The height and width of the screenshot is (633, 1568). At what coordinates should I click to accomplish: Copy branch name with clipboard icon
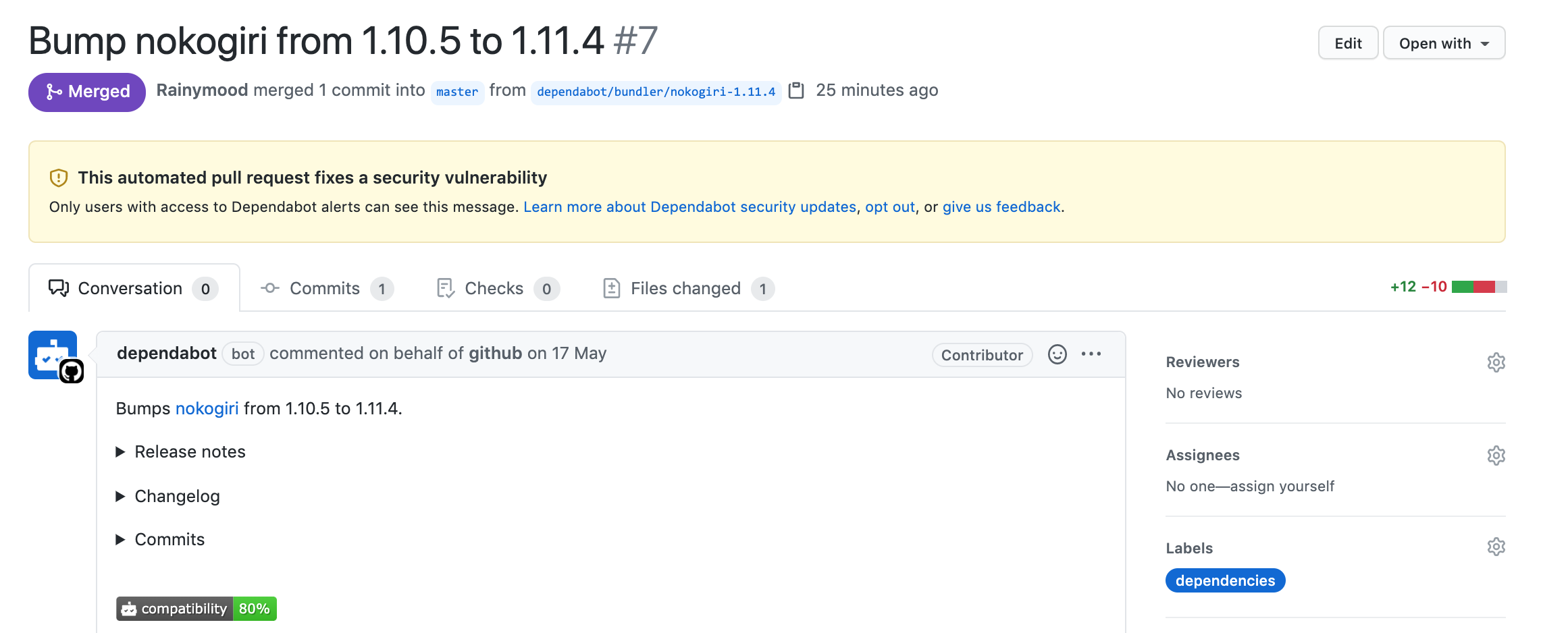coord(796,90)
